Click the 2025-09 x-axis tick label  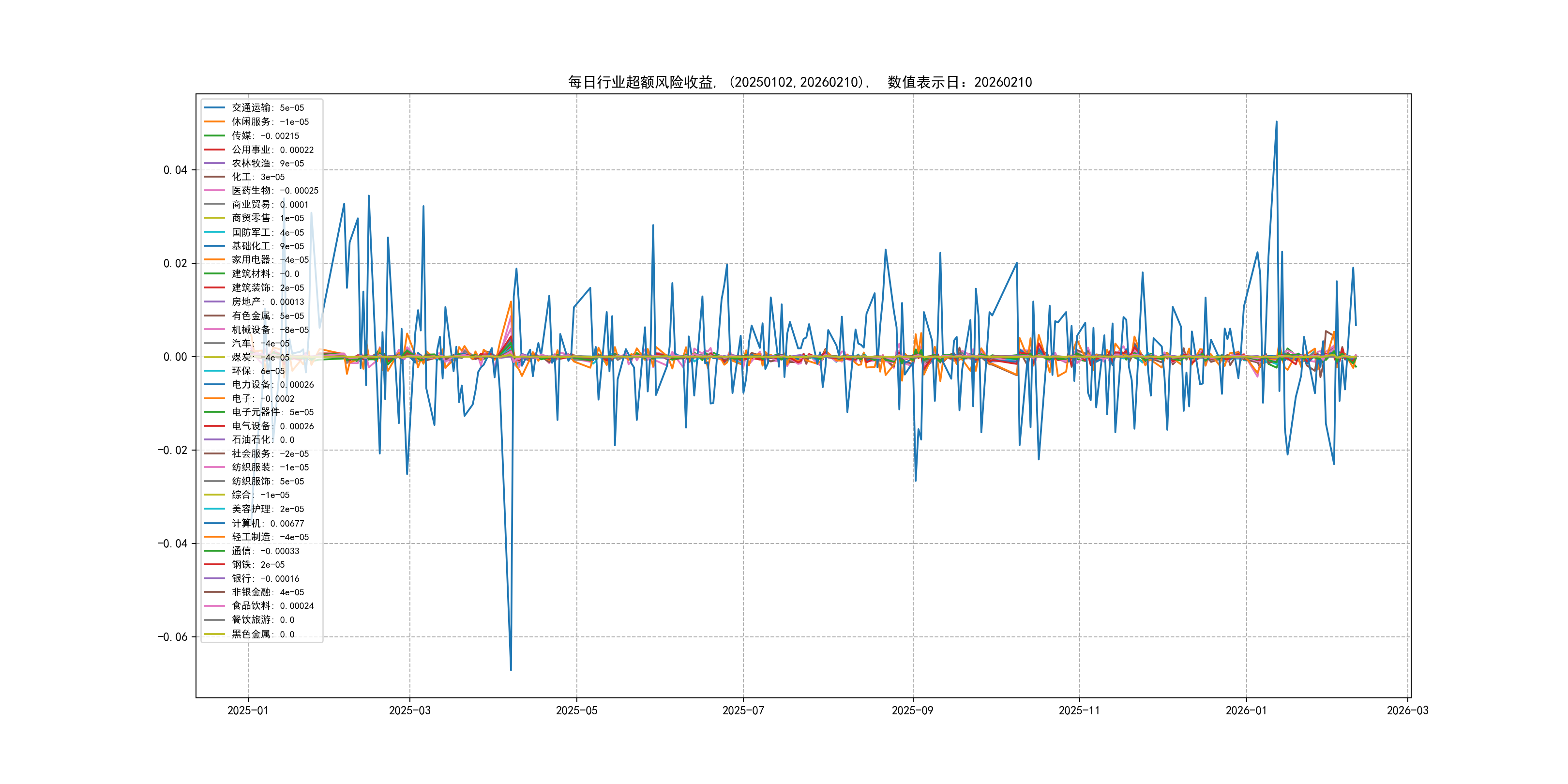tap(912, 710)
